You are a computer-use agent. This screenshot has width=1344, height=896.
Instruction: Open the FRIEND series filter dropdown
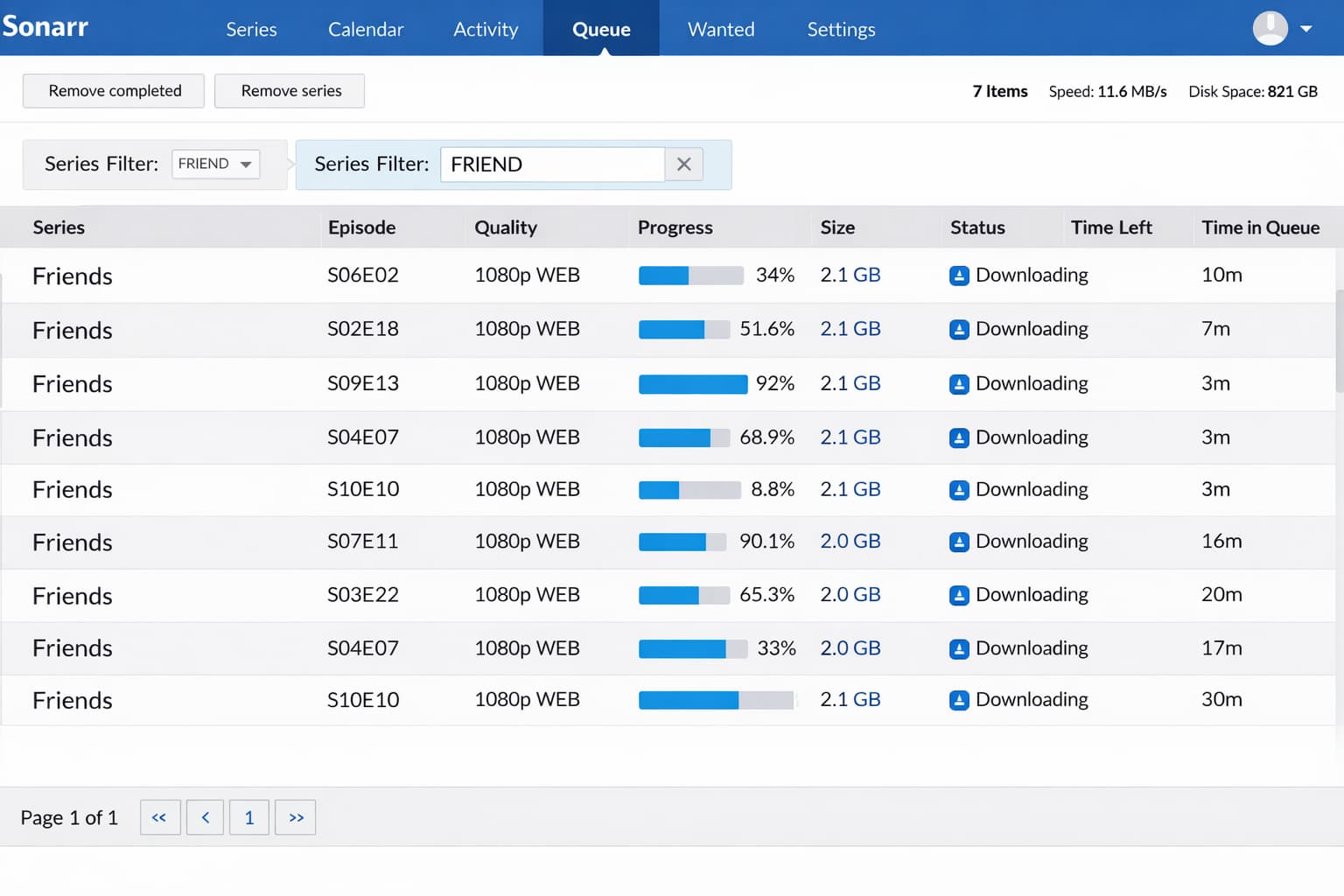coord(215,164)
